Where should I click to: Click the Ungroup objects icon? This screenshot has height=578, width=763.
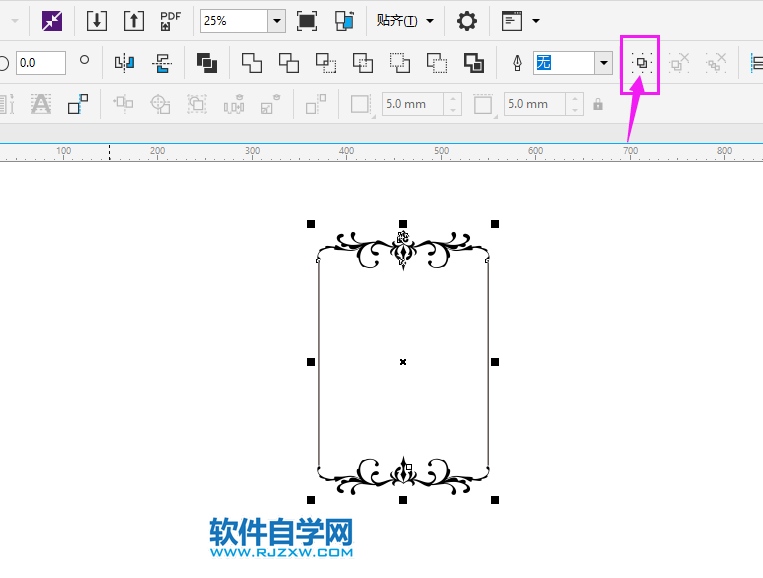[679, 63]
